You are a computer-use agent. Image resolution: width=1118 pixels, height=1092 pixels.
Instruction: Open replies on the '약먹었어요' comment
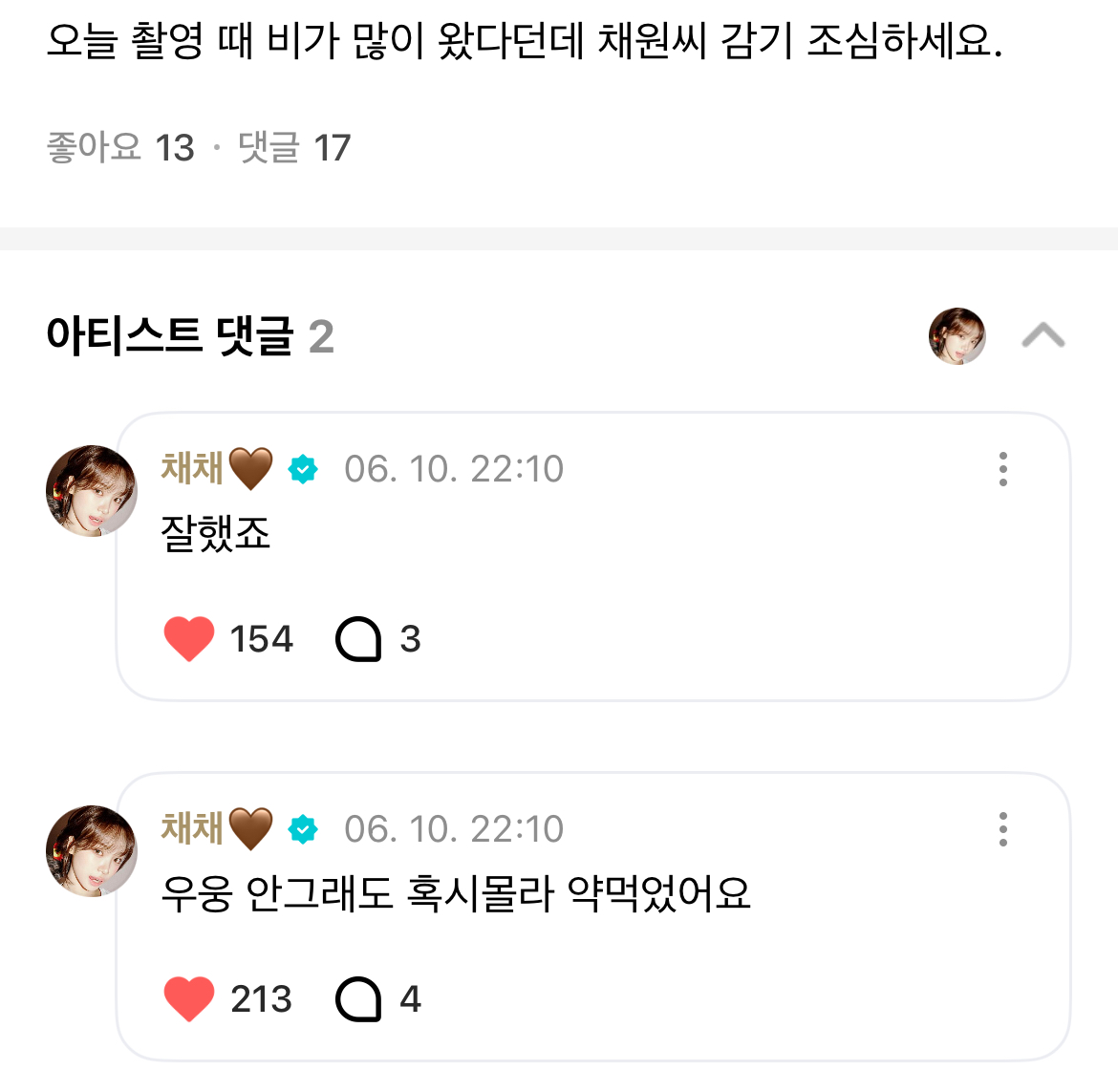tap(359, 999)
